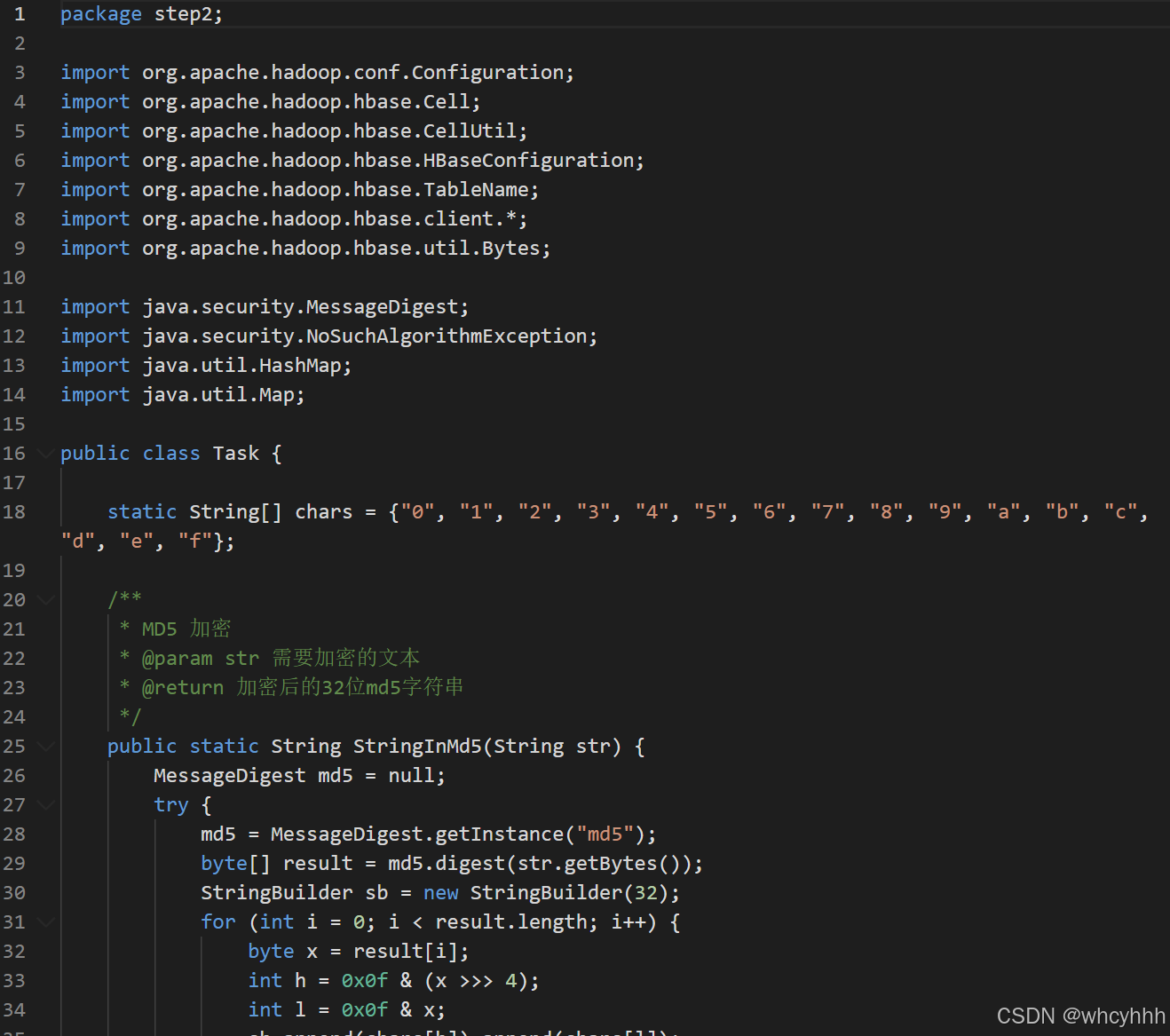Image resolution: width=1170 pixels, height=1036 pixels.
Task: Collapse the MD5 Javadoc comment fold arrow
Action: click(x=45, y=600)
